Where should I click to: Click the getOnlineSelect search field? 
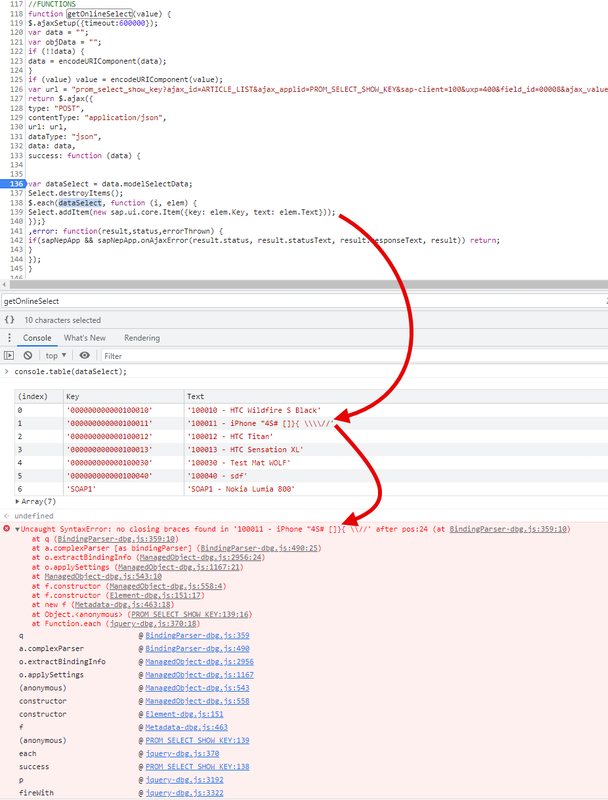pyautogui.click(x=304, y=301)
